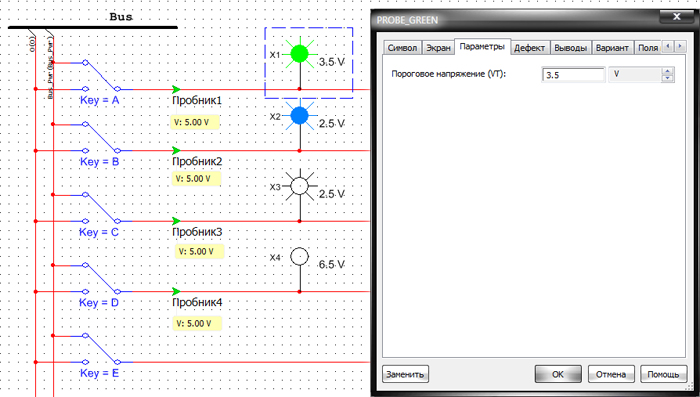Select the green X1 probe lamp
The height and width of the screenshot is (397, 700).
(300, 54)
